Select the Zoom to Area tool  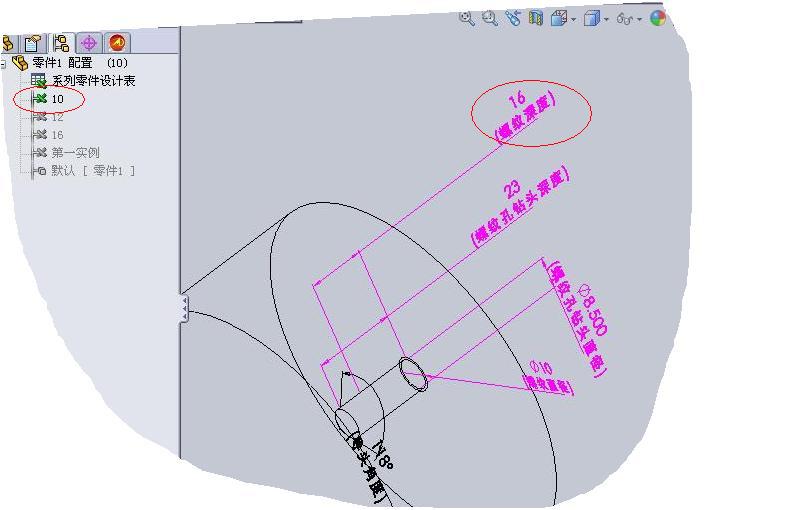tap(490, 19)
